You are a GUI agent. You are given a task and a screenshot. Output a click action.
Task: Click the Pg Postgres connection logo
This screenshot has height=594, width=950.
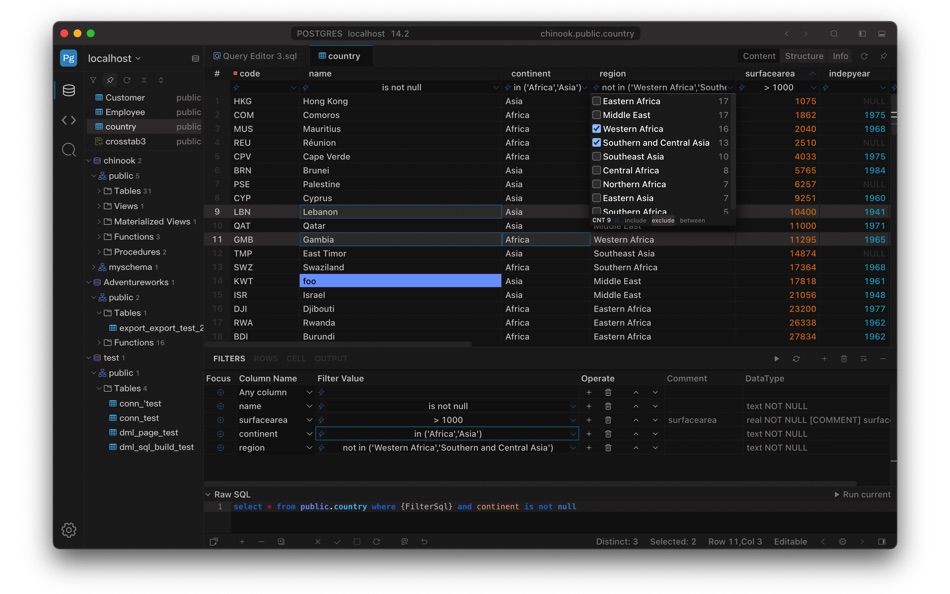68,58
